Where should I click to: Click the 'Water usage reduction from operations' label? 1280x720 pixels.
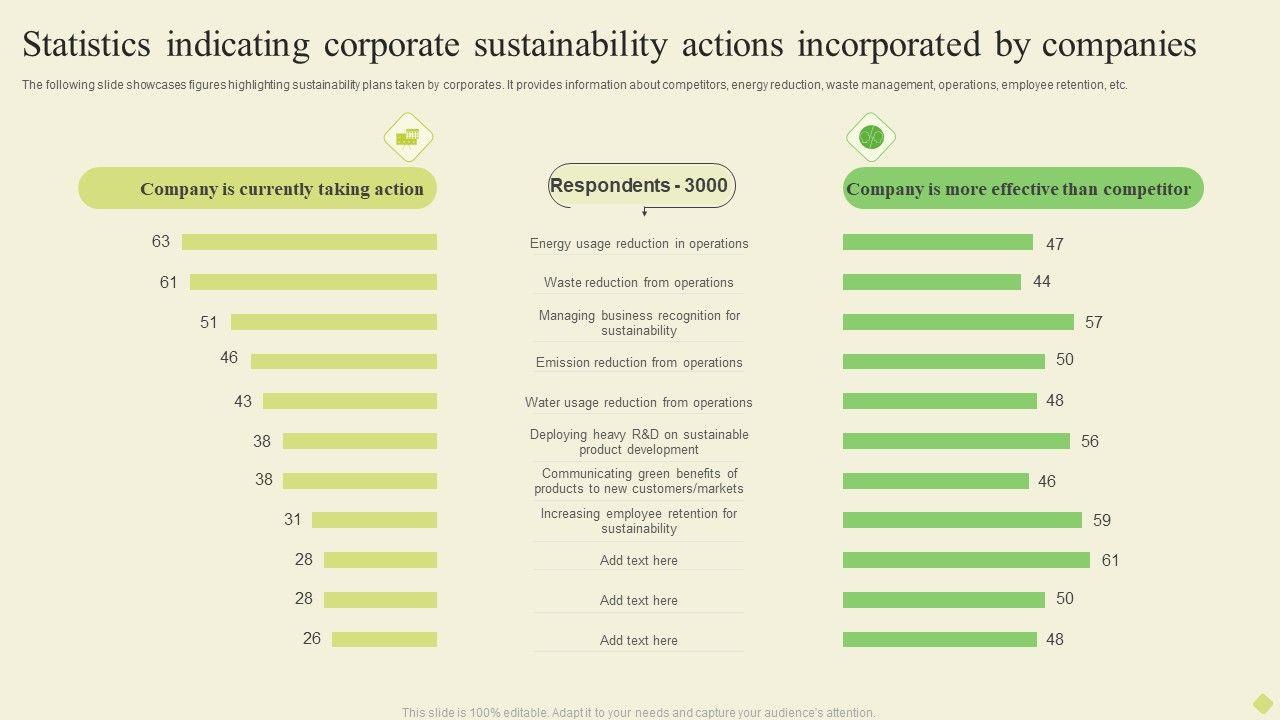639,402
